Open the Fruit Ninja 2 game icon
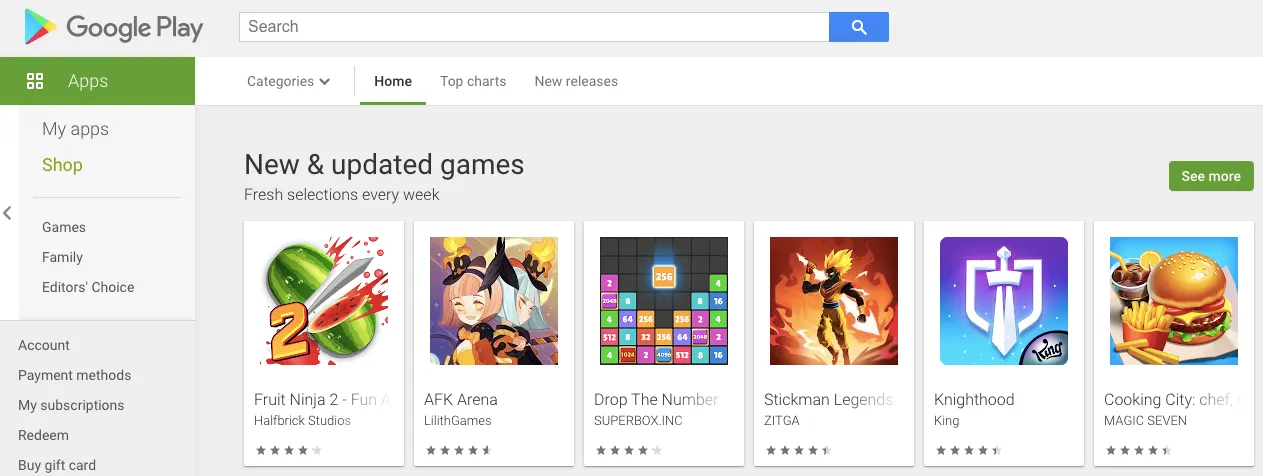Screen dimensions: 1263x476 (324, 301)
